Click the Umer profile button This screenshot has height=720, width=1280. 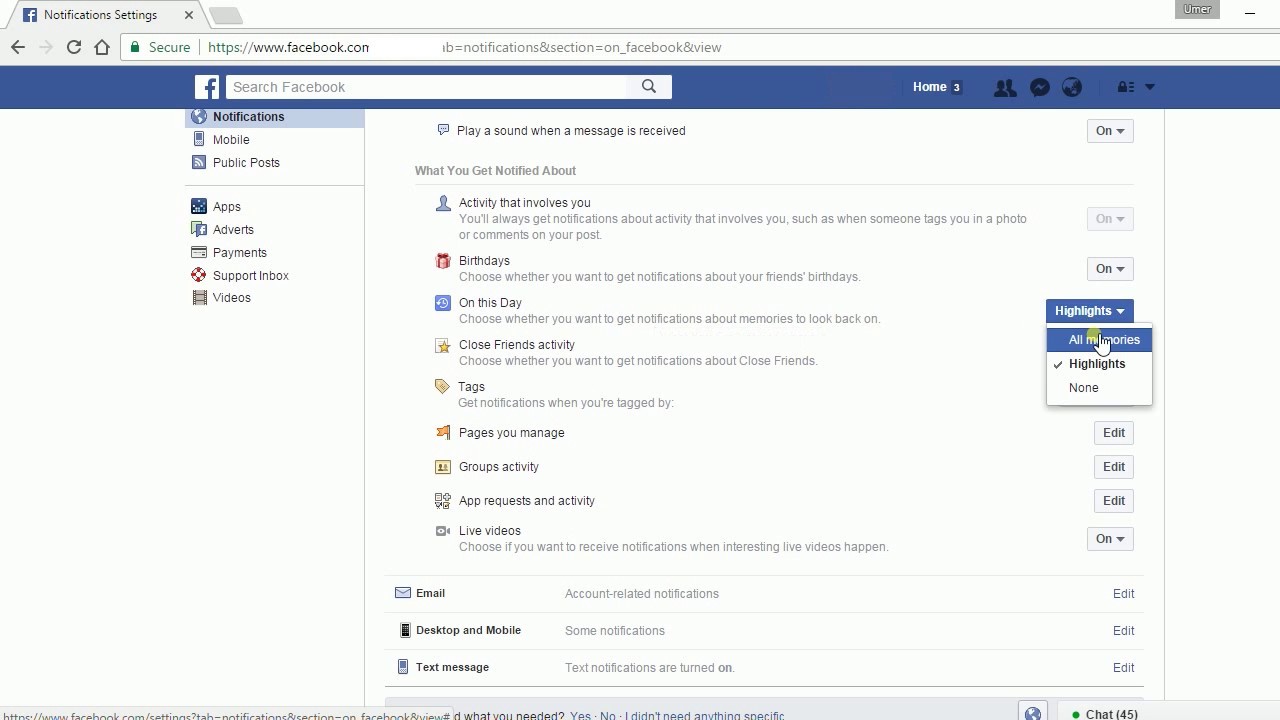[1197, 10]
